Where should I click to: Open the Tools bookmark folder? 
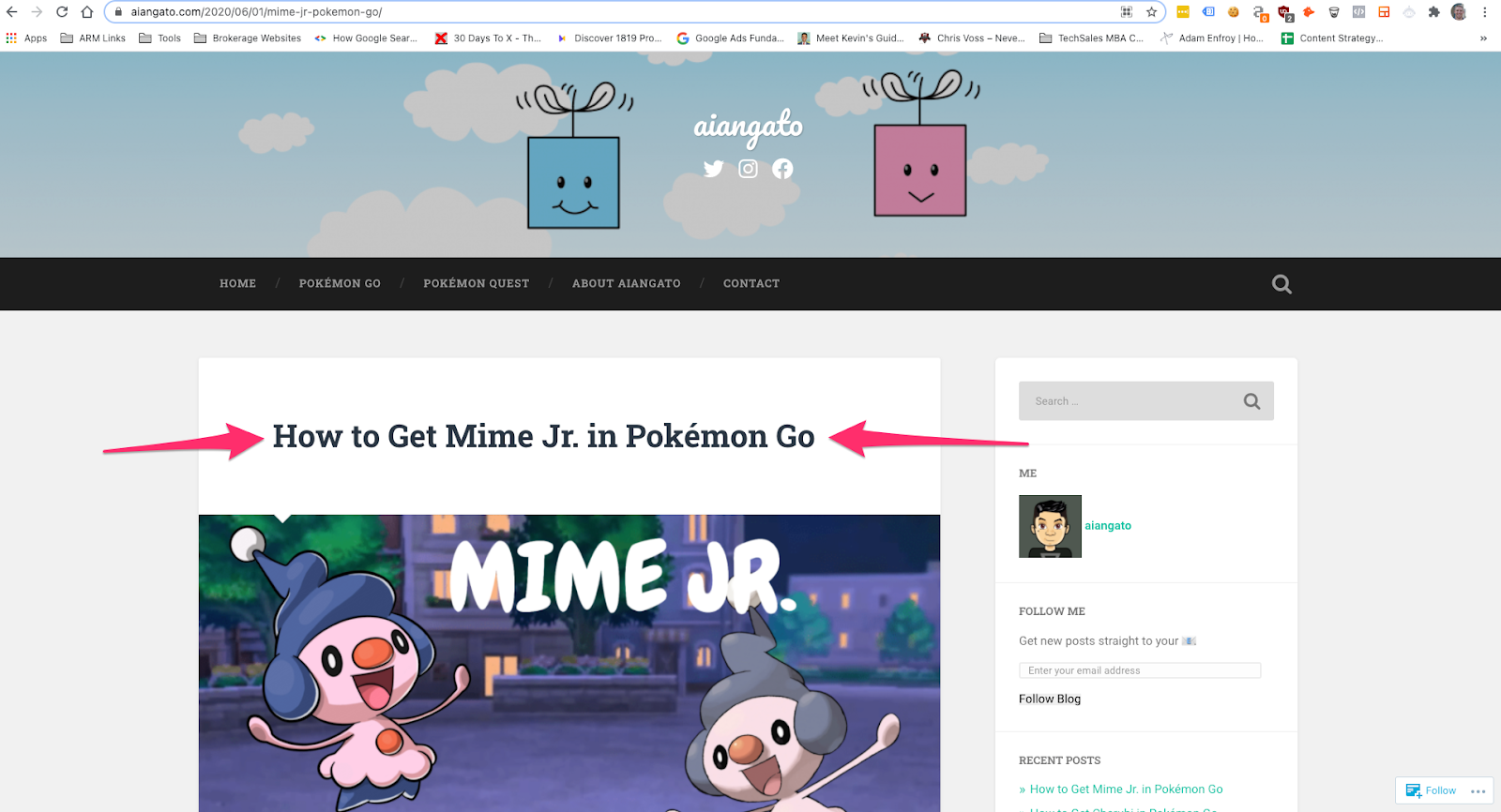pos(159,38)
